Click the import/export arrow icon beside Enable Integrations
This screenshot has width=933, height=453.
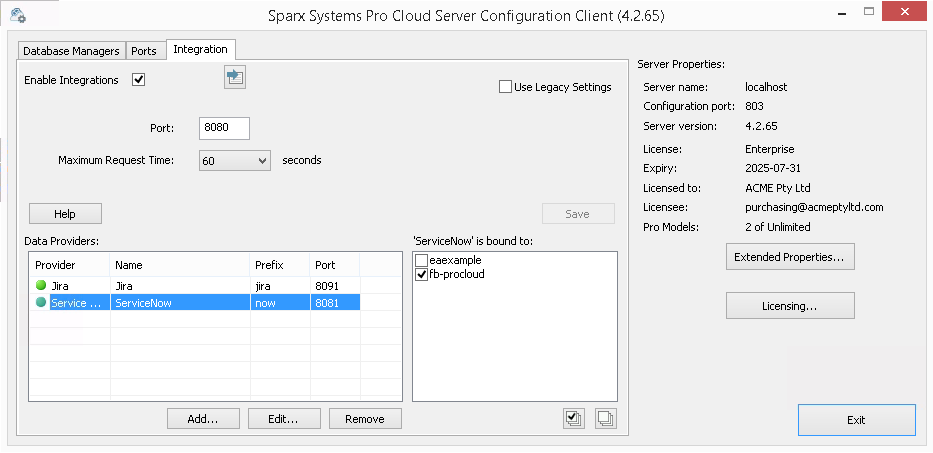pyautogui.click(x=235, y=78)
